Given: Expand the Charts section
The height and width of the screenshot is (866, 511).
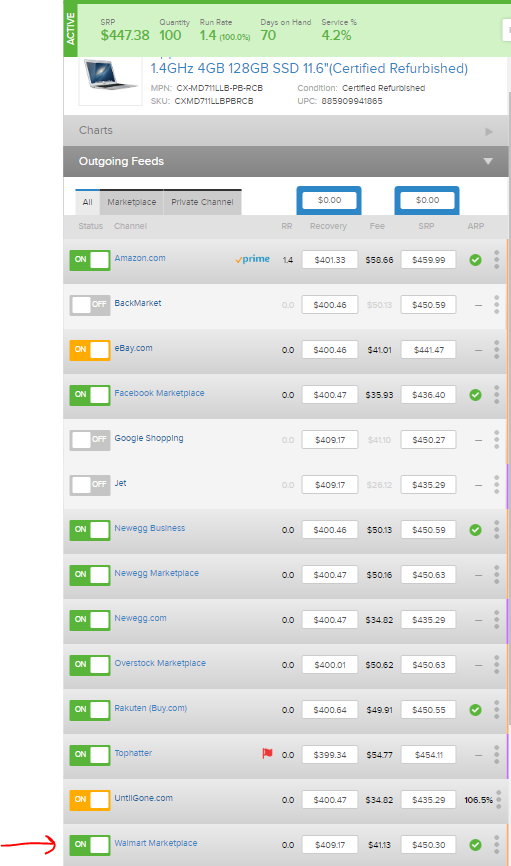Looking at the screenshot, I should [286, 131].
